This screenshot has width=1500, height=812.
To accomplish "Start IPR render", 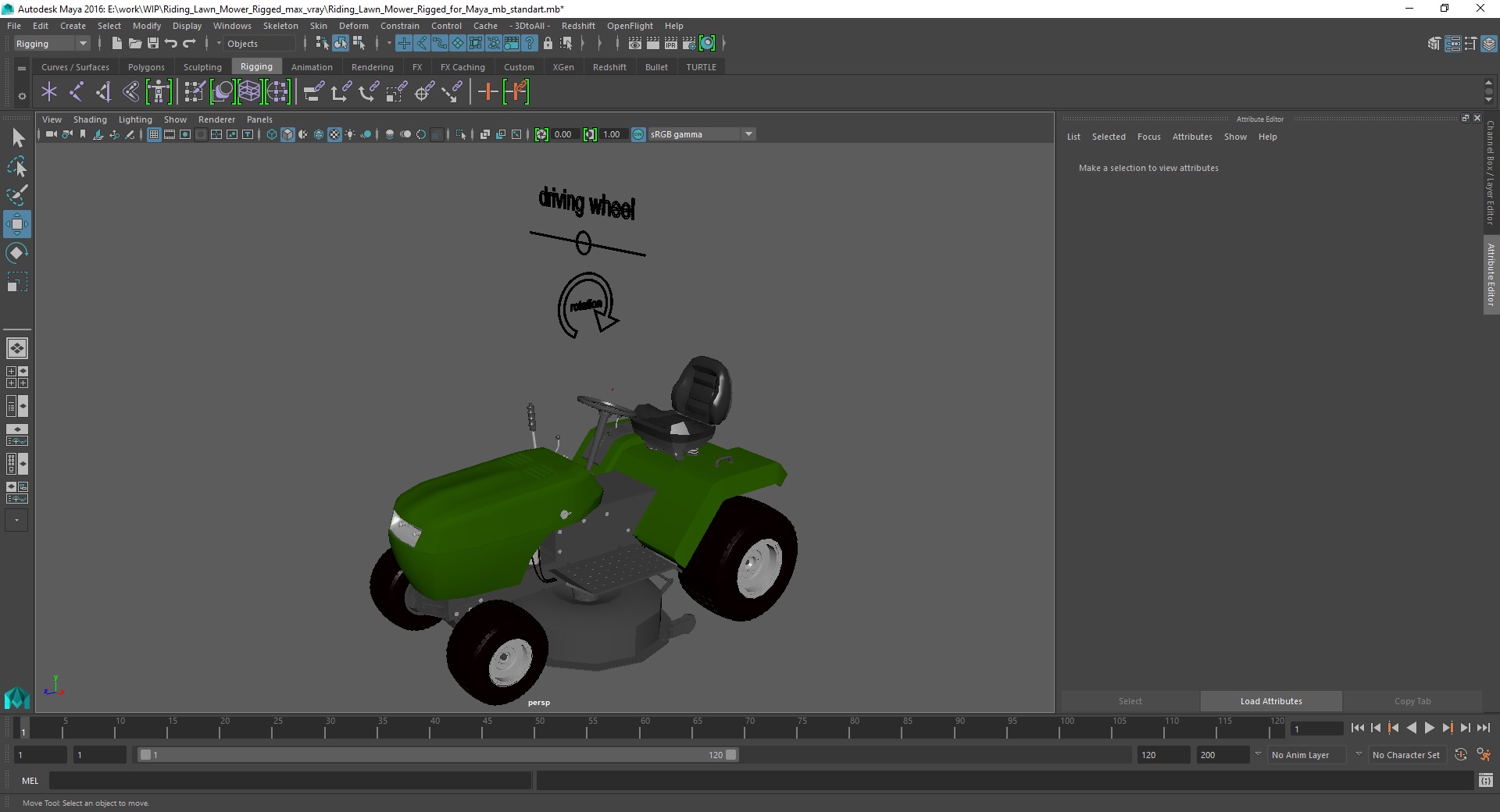I will (x=671, y=44).
